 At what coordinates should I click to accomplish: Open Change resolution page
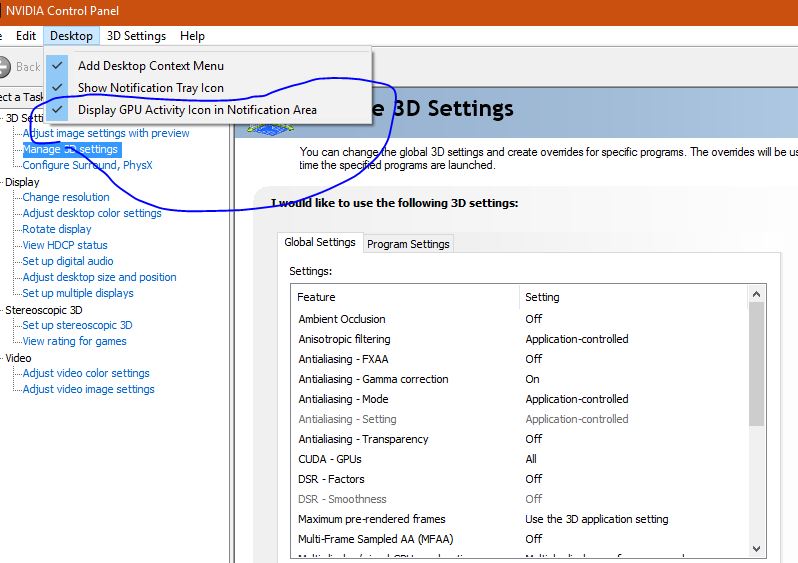[x=66, y=197]
